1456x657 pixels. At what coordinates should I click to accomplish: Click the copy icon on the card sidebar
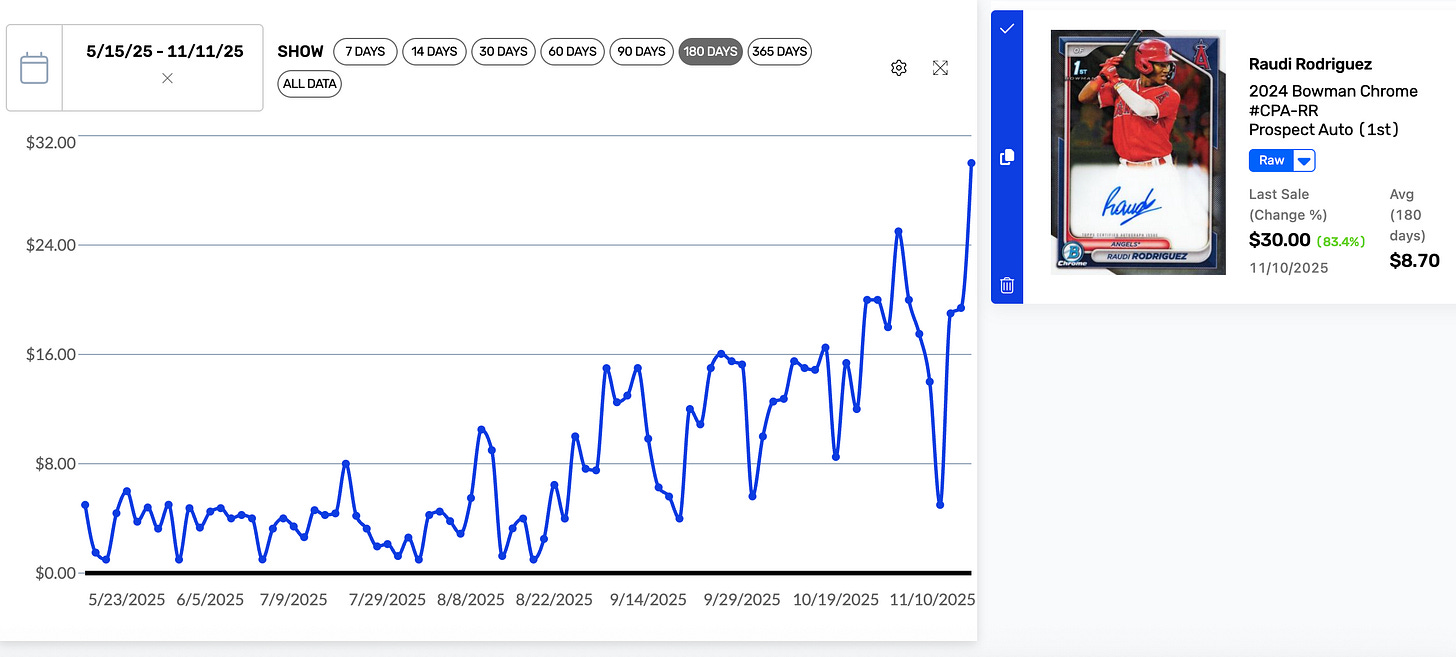[1007, 157]
